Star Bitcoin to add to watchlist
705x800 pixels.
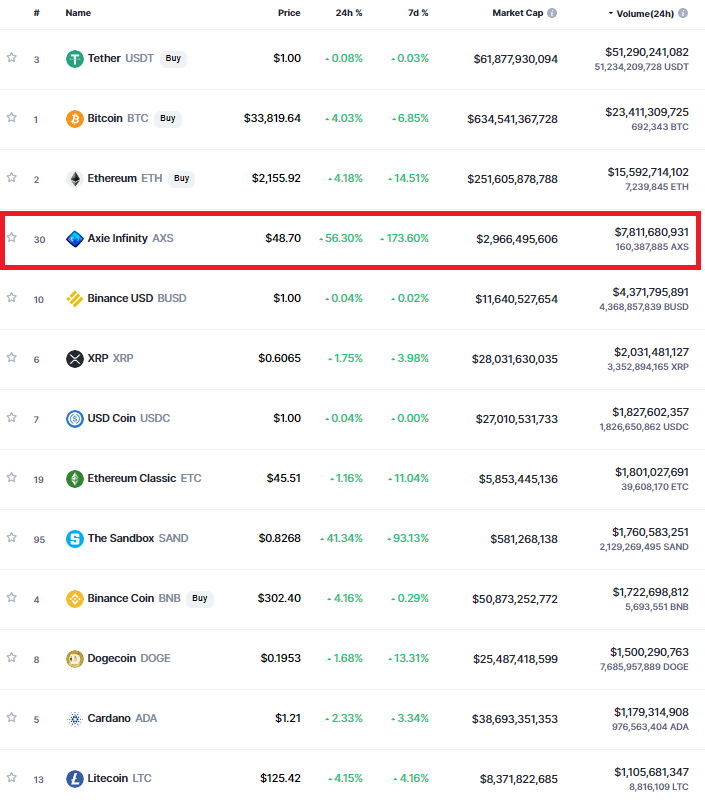click(x=12, y=117)
